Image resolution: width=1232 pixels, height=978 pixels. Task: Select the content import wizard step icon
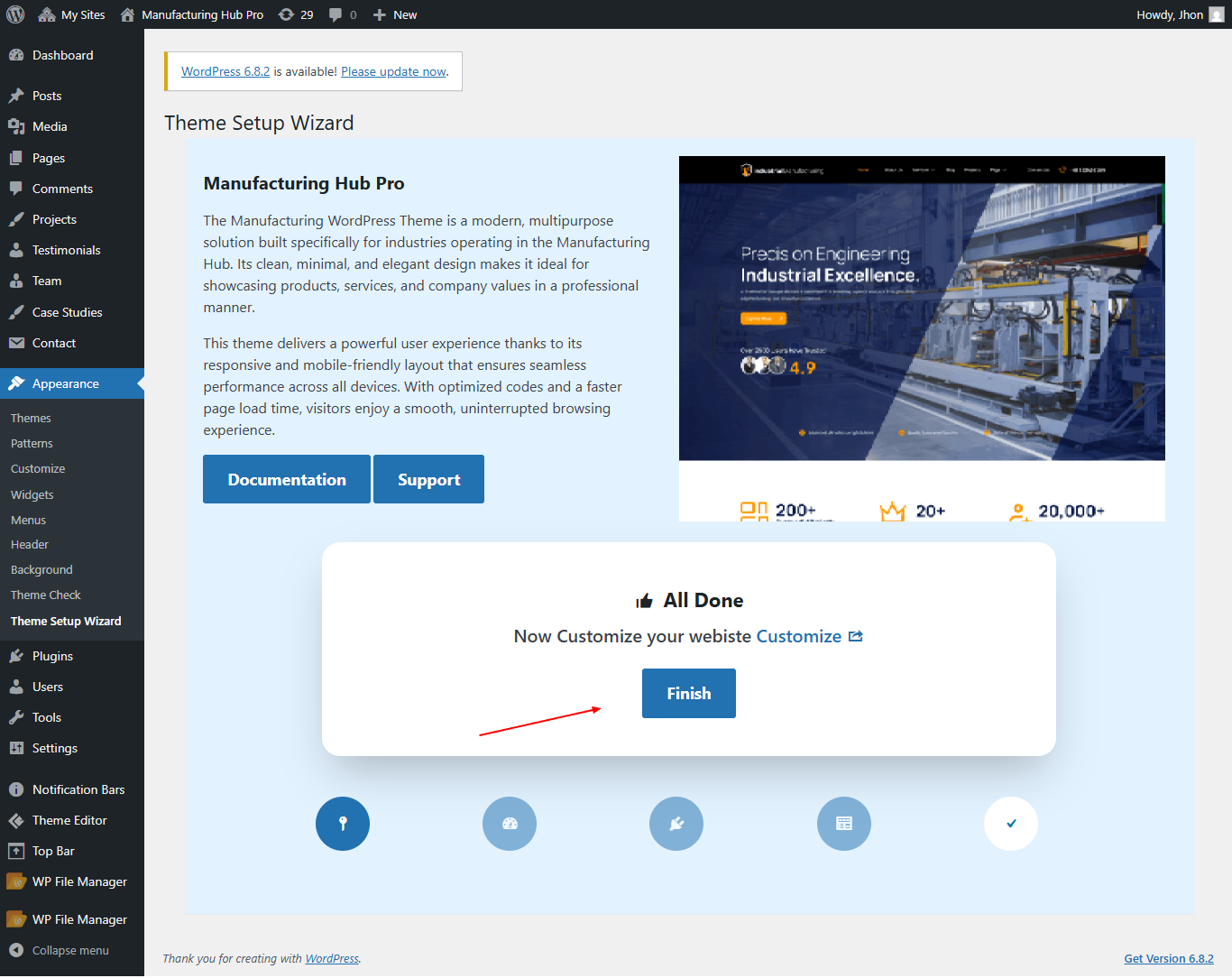click(844, 824)
